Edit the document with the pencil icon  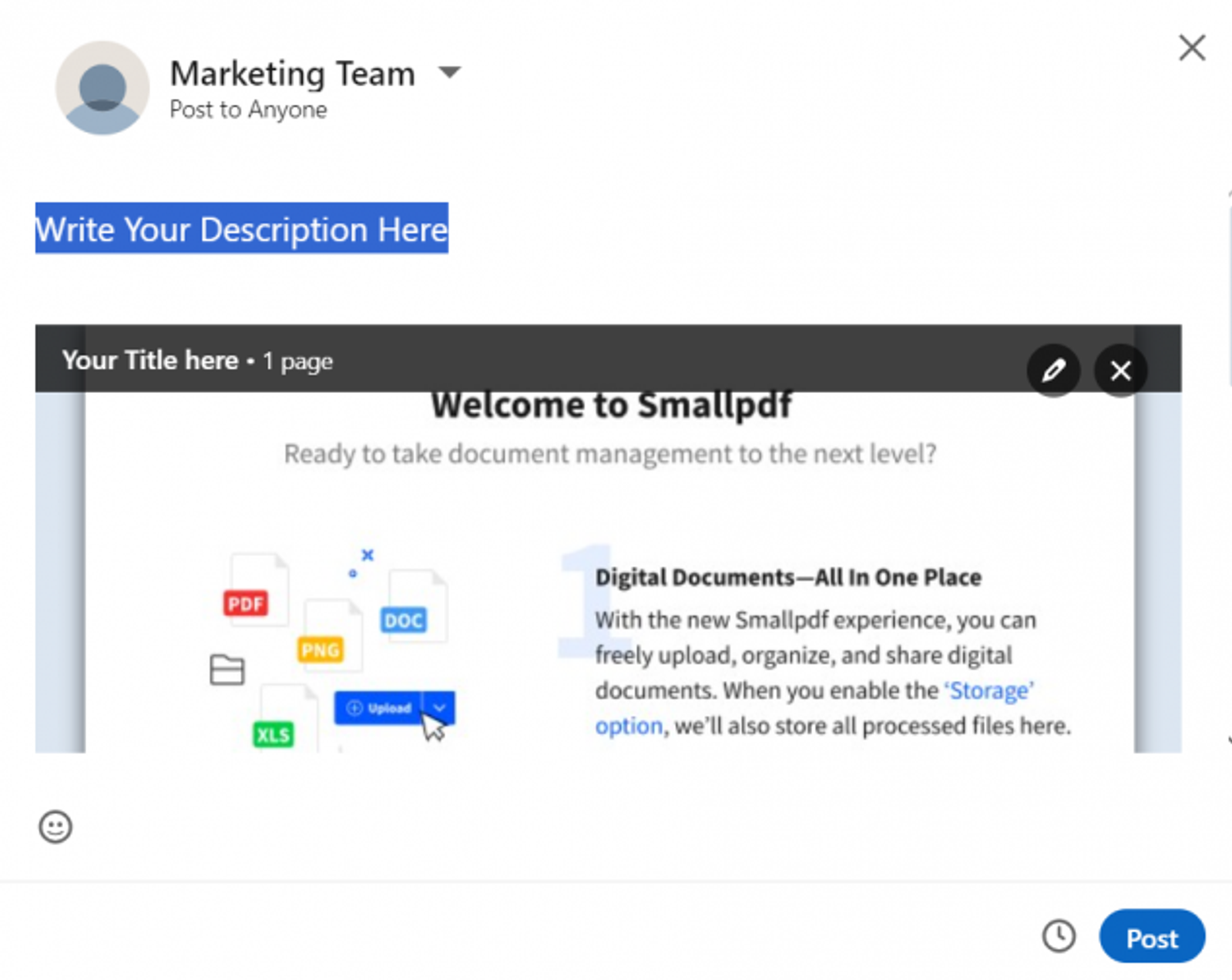pyautogui.click(x=1053, y=371)
